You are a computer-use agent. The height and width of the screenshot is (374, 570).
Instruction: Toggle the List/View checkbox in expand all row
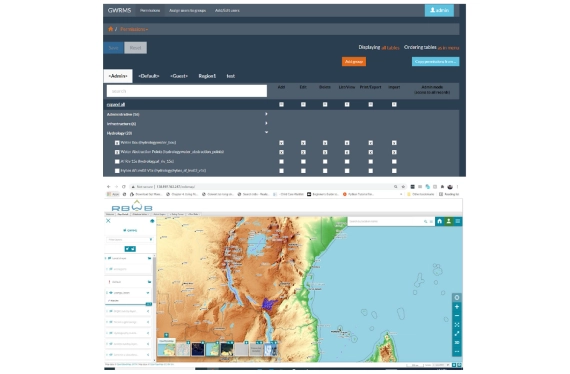point(347,104)
